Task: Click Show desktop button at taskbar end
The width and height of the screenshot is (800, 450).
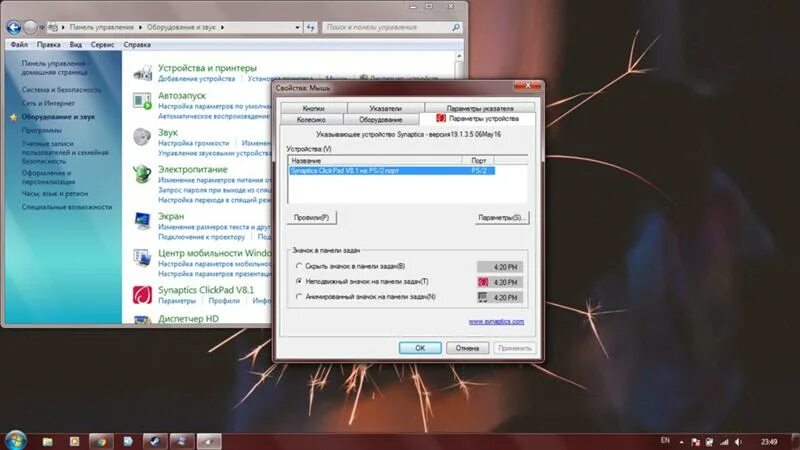Action: pyautogui.click(x=794, y=441)
